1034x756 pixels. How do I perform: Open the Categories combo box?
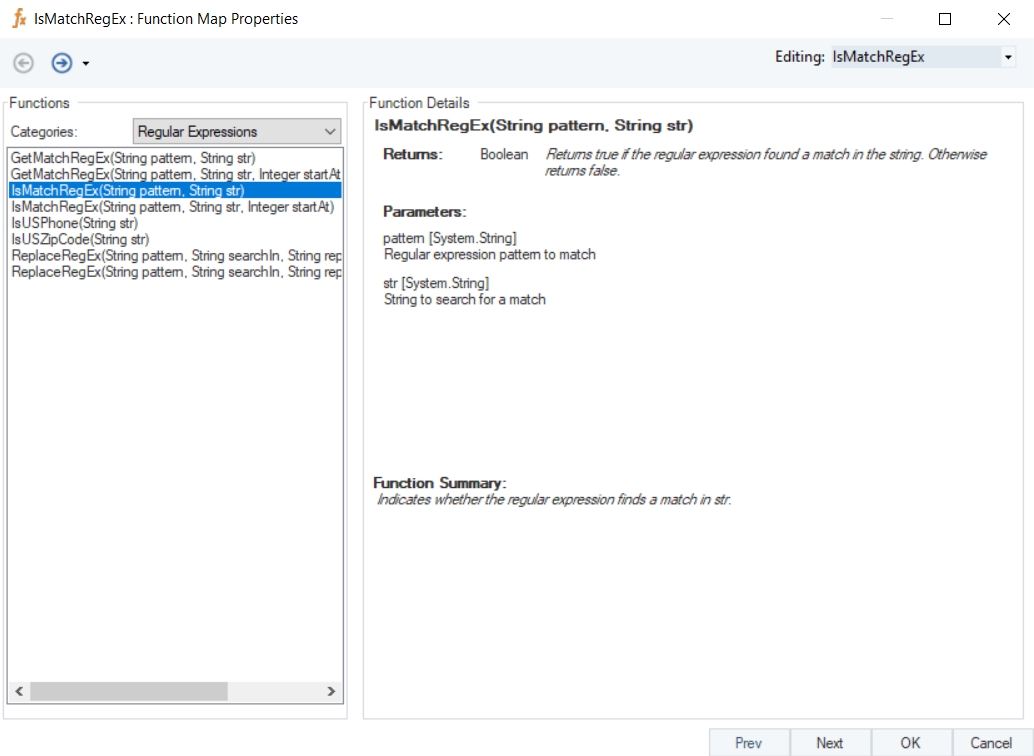(x=237, y=131)
